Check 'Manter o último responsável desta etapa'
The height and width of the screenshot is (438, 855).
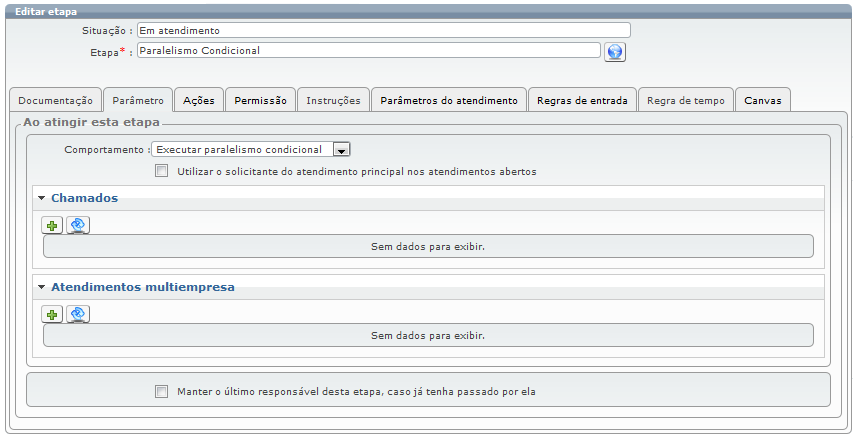pyautogui.click(x=162, y=391)
